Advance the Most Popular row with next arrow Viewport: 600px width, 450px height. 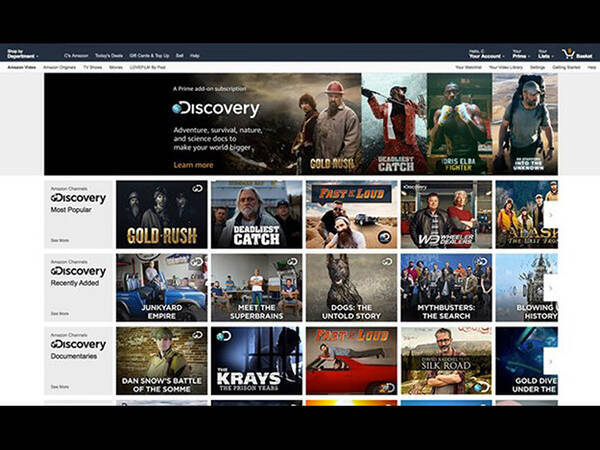point(551,215)
